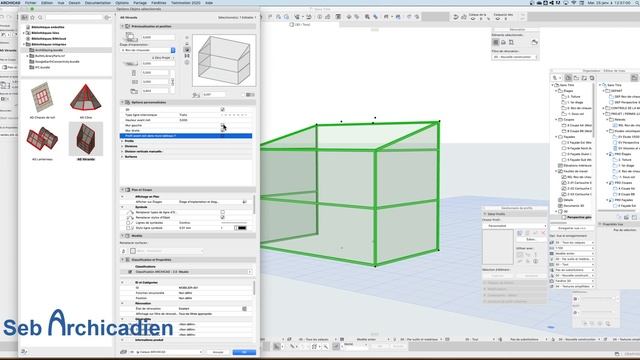Collapse the Prévisualisation et position section
The width and height of the screenshot is (640, 360).
tap(122, 26)
